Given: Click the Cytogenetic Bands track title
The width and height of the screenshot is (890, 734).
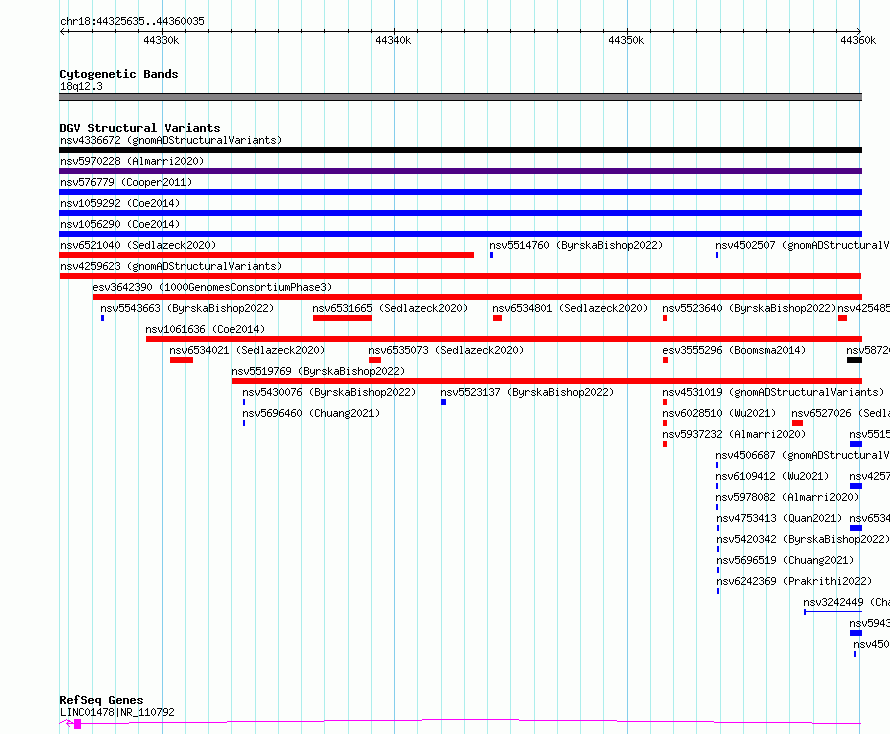Looking at the screenshot, I should (119, 74).
